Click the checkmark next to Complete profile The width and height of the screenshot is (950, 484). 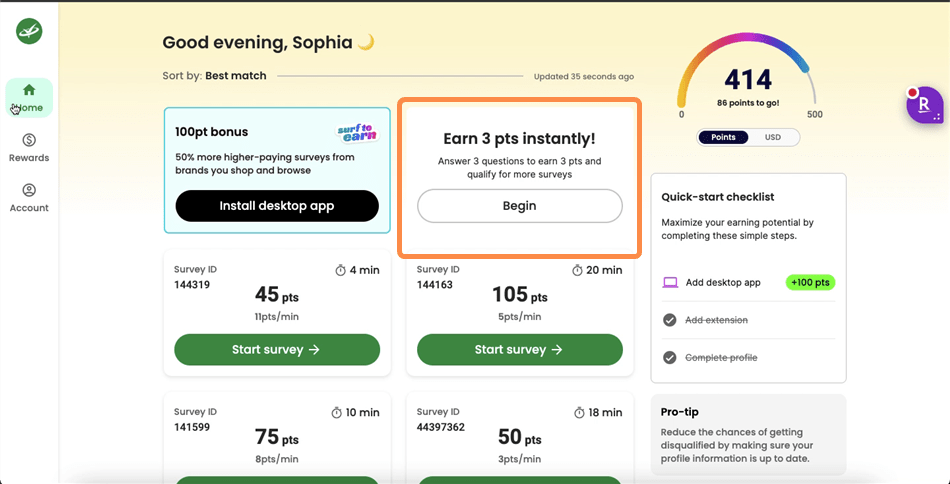(x=669, y=358)
